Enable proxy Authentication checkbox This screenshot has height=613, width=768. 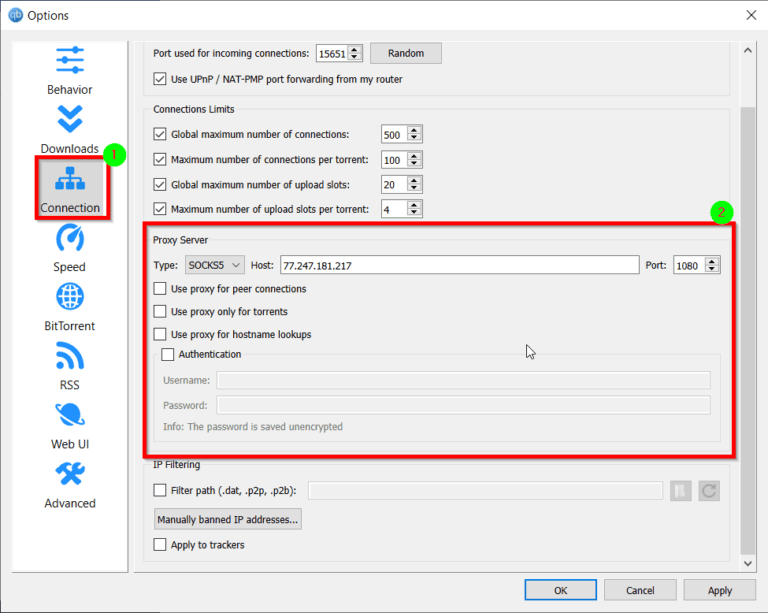[x=168, y=354]
